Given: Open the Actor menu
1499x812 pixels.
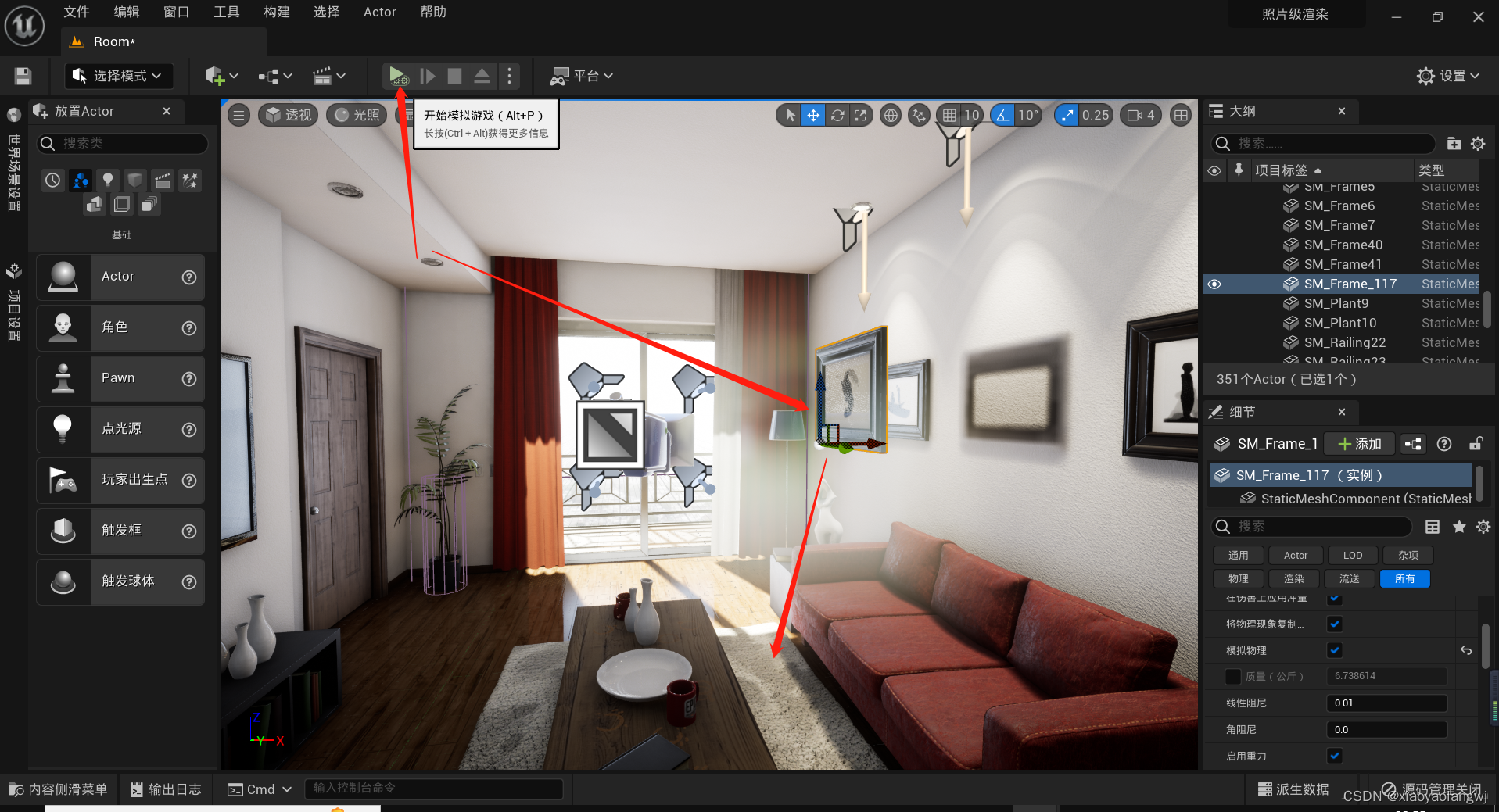Looking at the screenshot, I should [x=380, y=12].
